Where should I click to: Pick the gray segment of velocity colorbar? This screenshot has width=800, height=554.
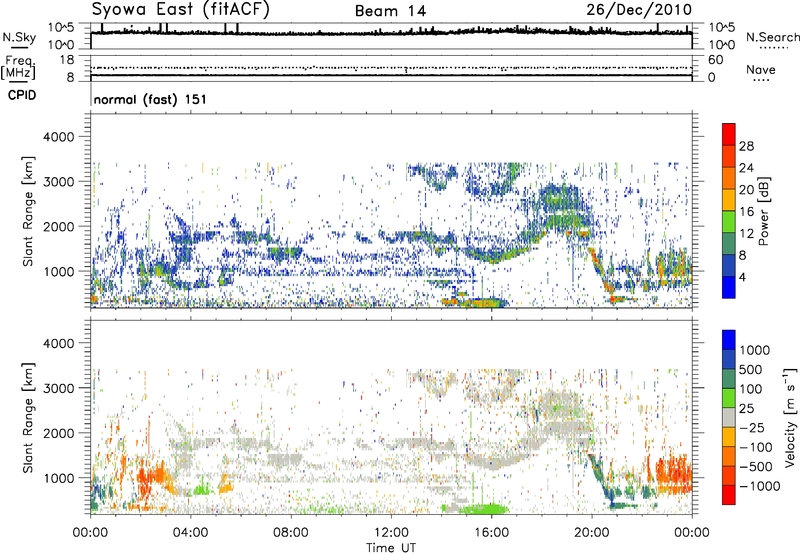coord(729,417)
